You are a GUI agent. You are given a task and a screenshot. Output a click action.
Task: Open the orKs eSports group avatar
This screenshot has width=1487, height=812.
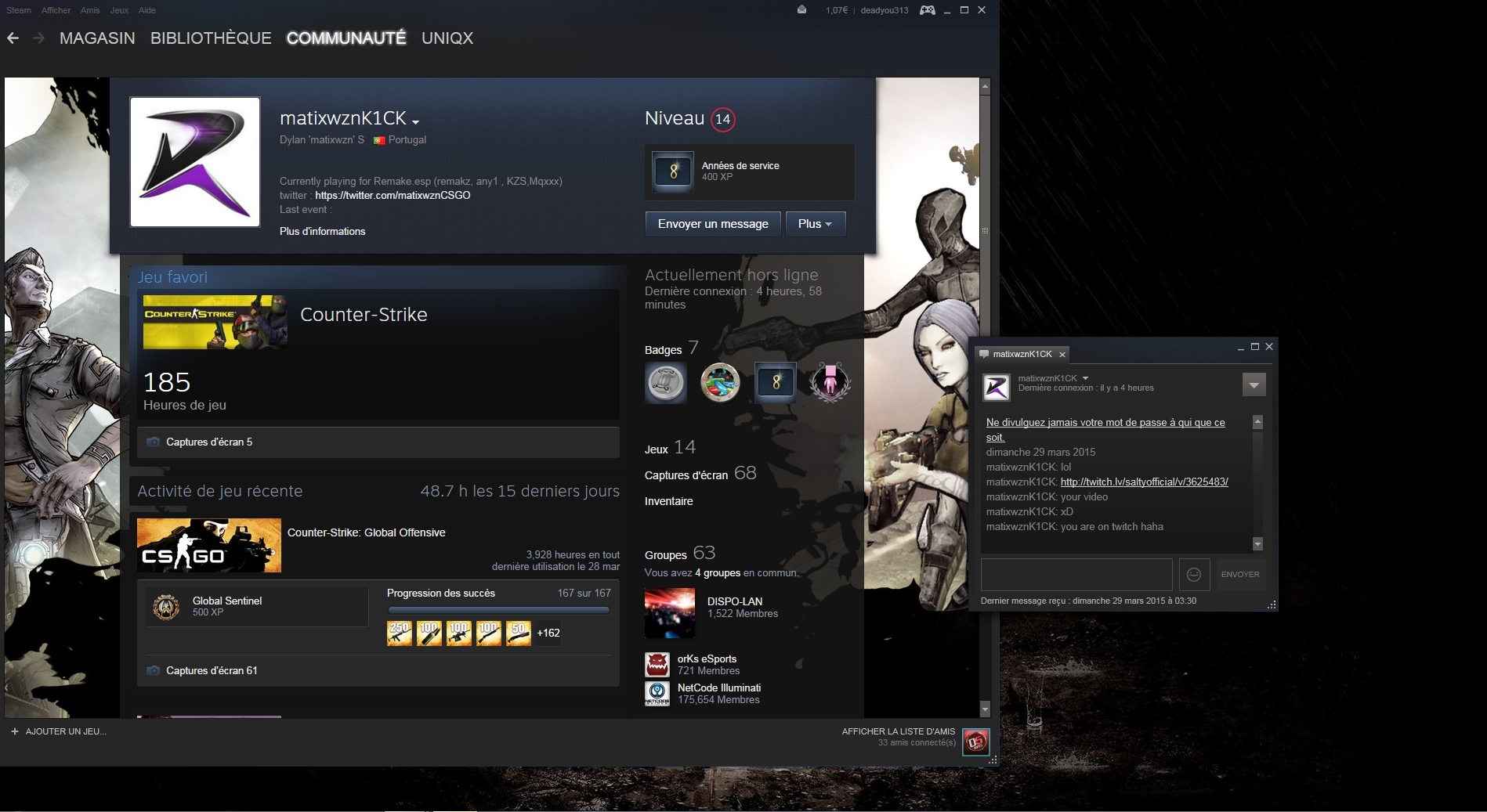click(x=657, y=665)
